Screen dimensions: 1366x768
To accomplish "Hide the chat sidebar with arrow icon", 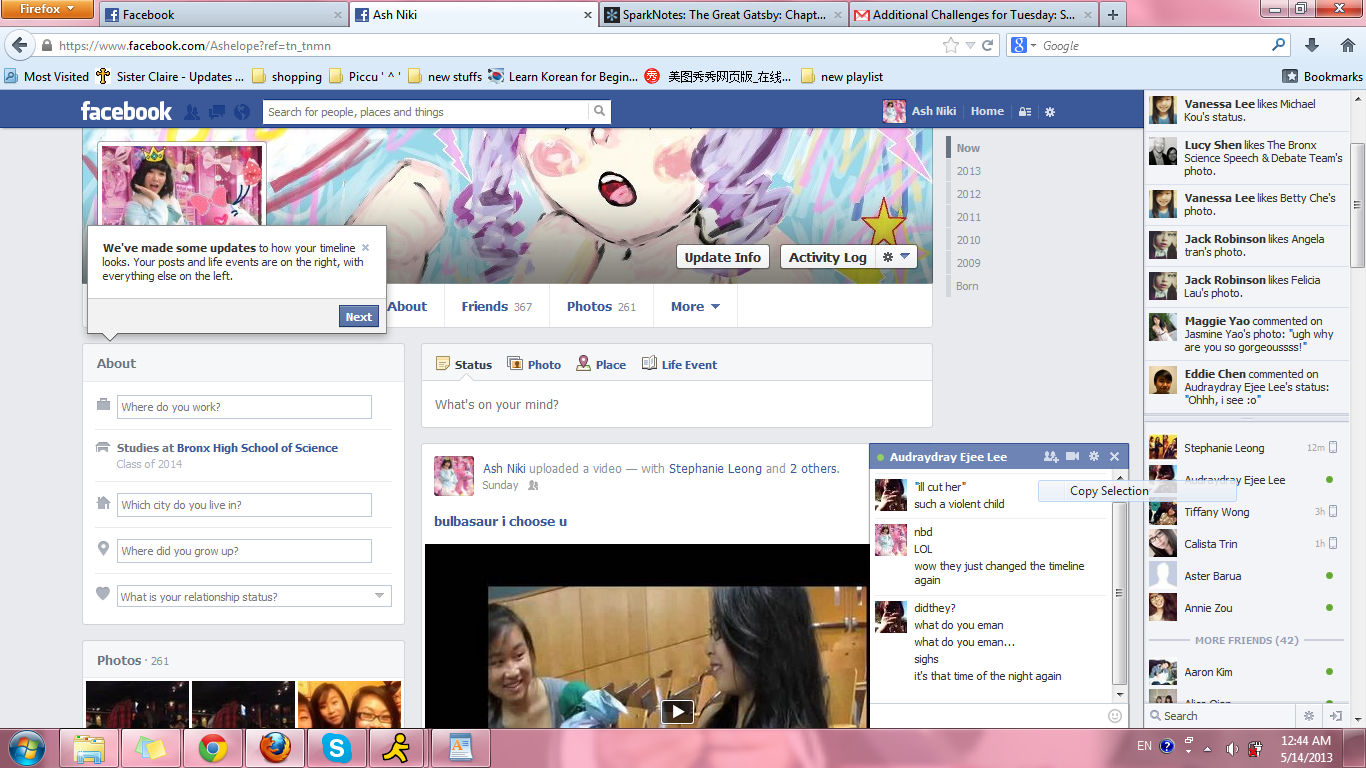I will pyautogui.click(x=1335, y=716).
